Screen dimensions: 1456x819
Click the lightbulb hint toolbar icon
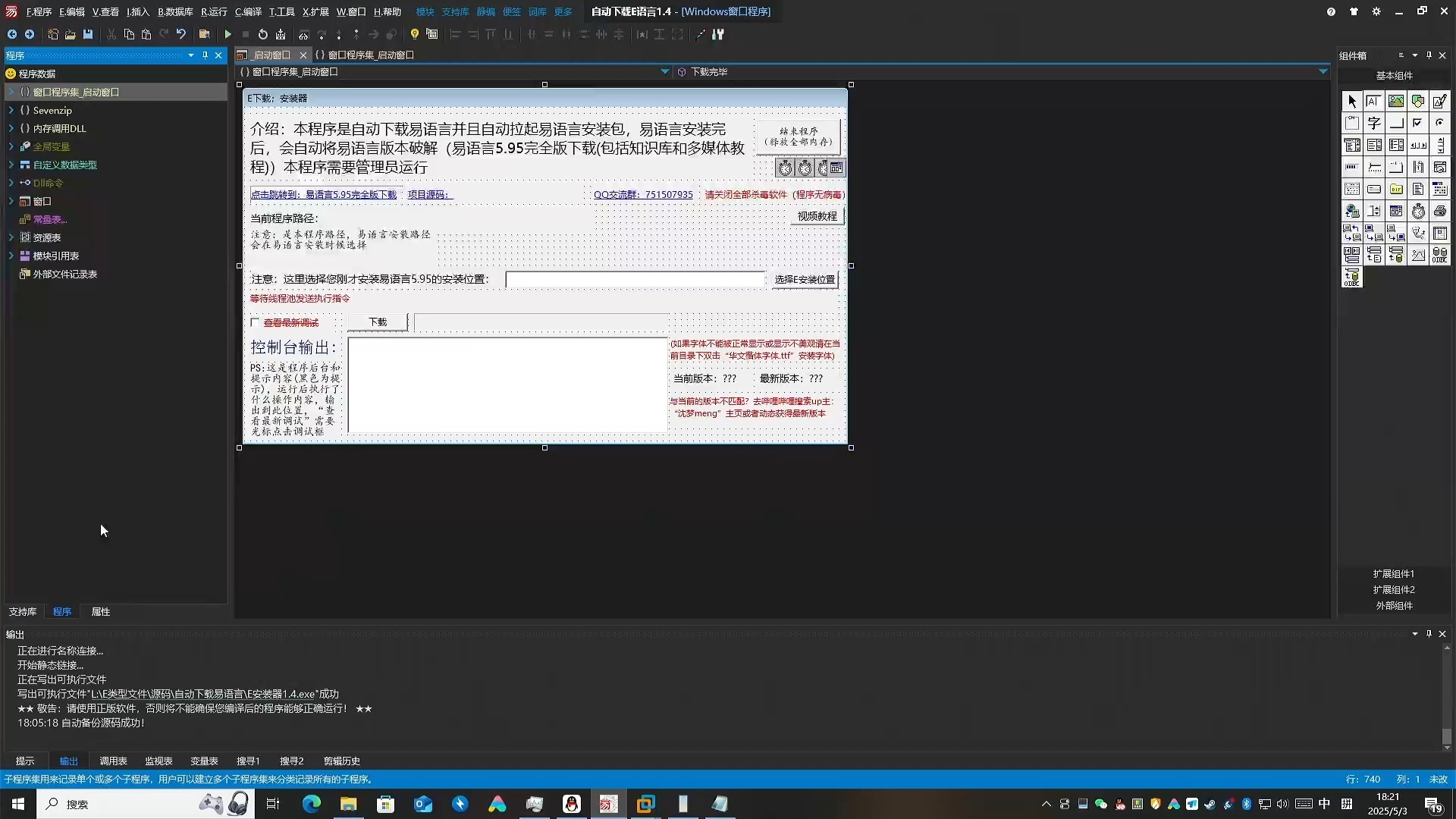click(x=414, y=34)
